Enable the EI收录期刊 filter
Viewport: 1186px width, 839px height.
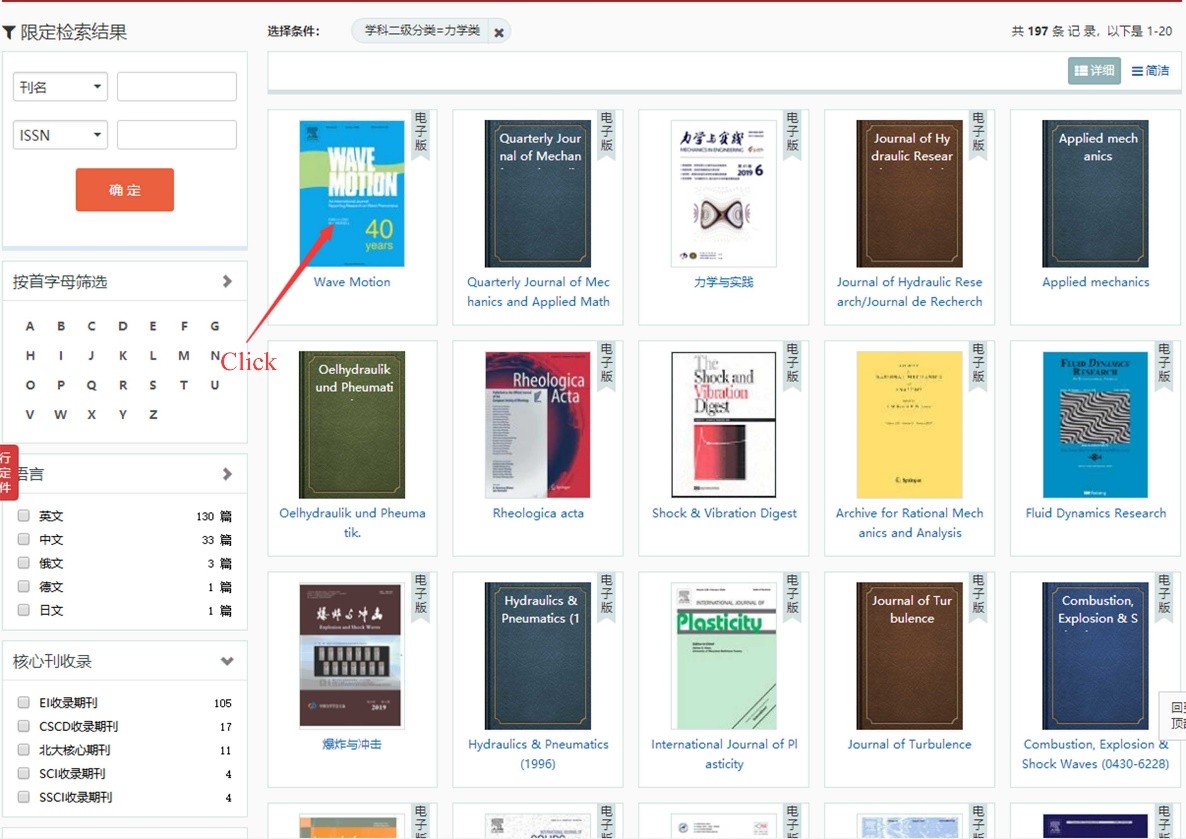point(24,702)
